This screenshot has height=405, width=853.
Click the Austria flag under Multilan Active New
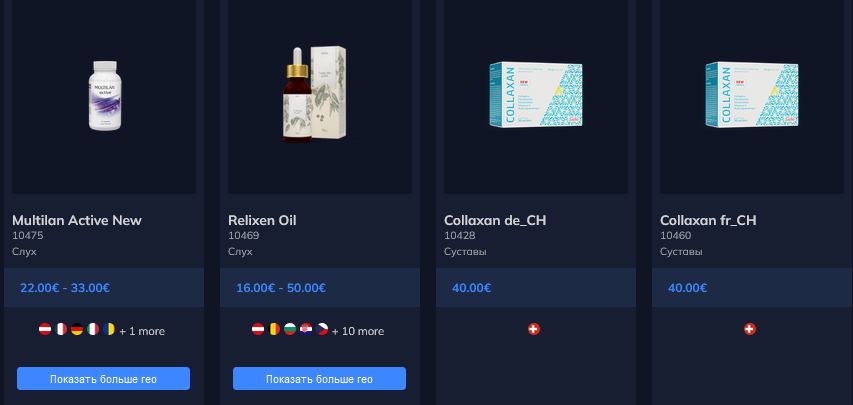pyautogui.click(x=45, y=329)
